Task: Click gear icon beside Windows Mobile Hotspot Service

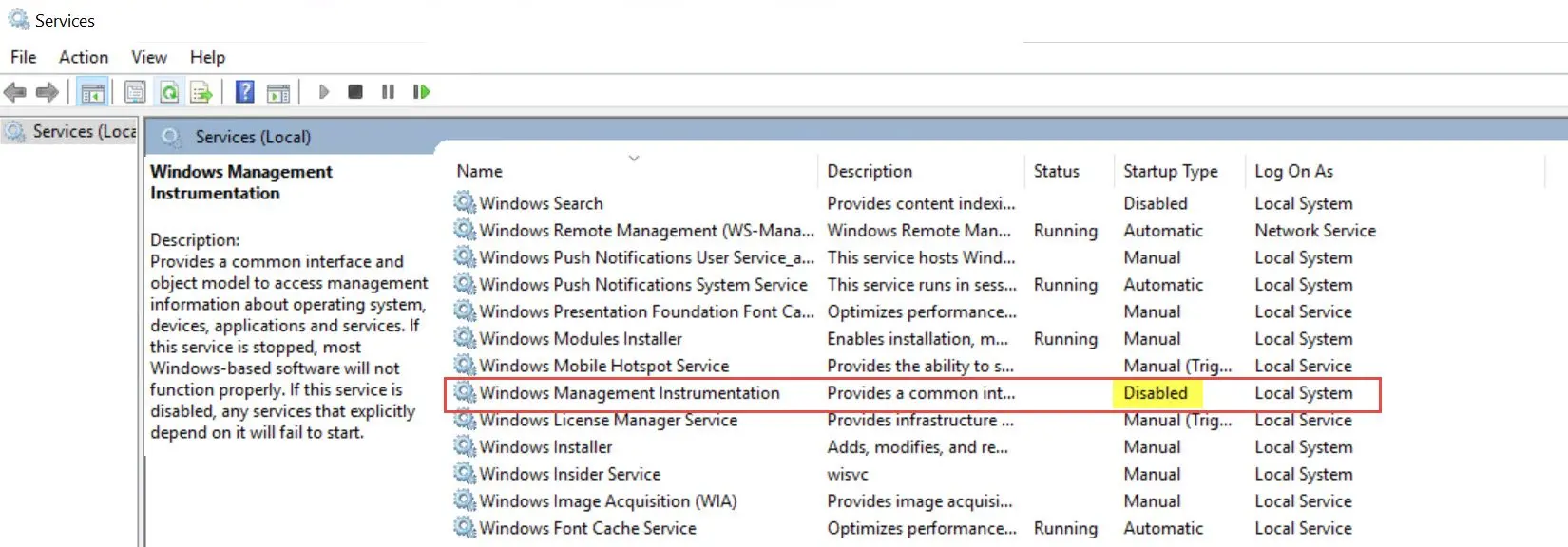Action: pyautogui.click(x=465, y=365)
